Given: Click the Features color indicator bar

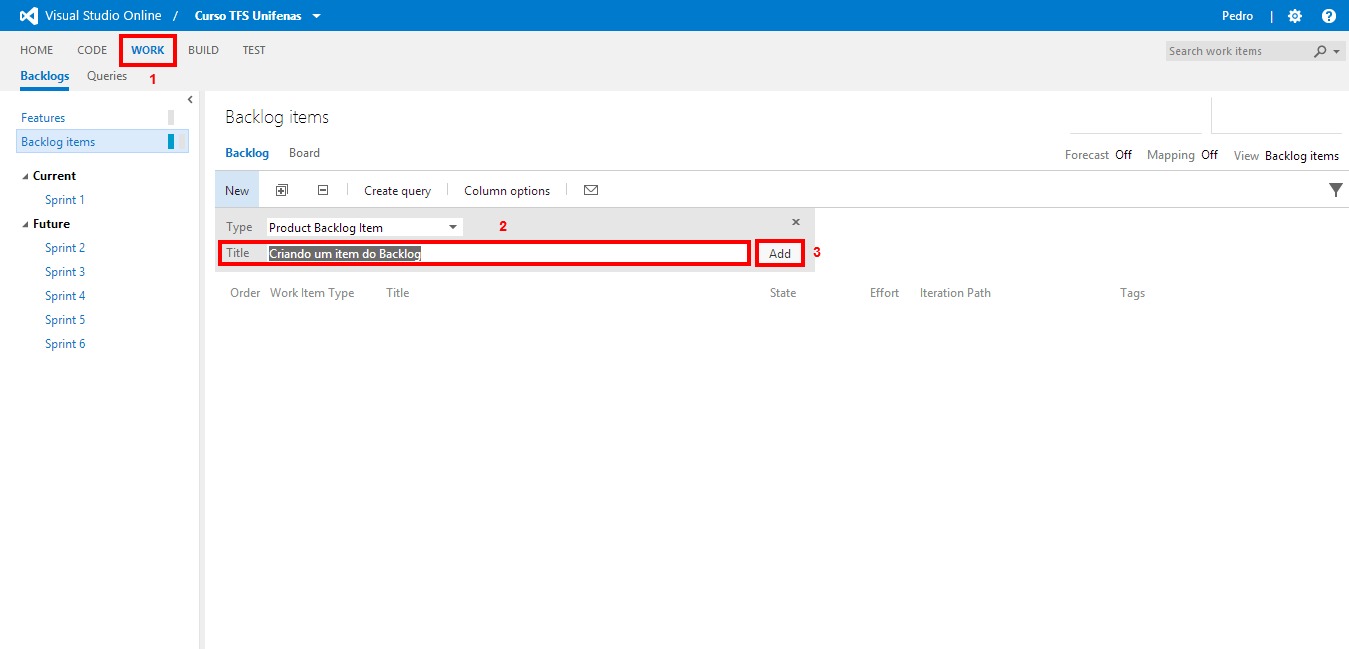Looking at the screenshot, I should tap(171, 118).
